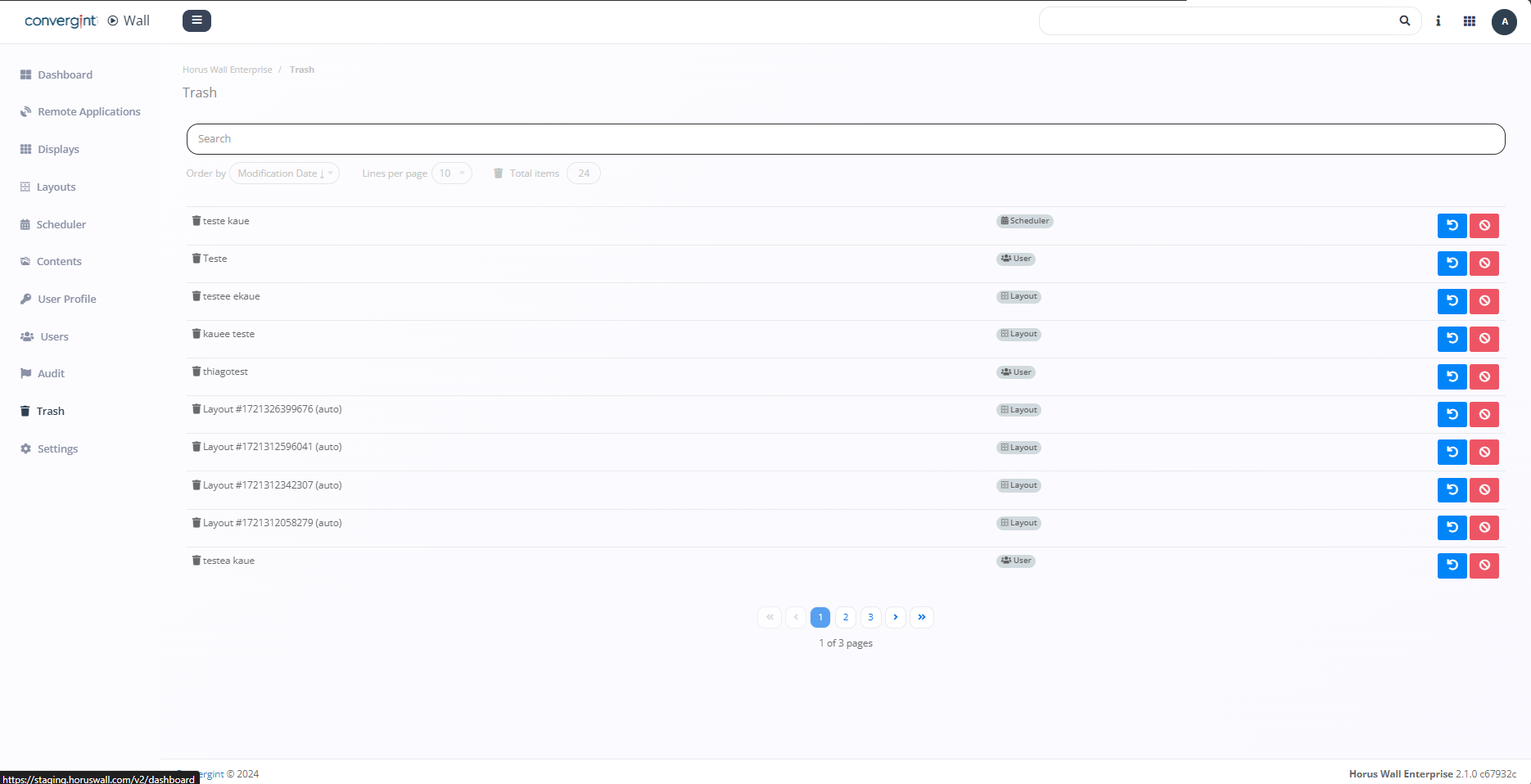Open the user avatar 'A' menu
This screenshot has height=784, width=1531.
(1504, 22)
